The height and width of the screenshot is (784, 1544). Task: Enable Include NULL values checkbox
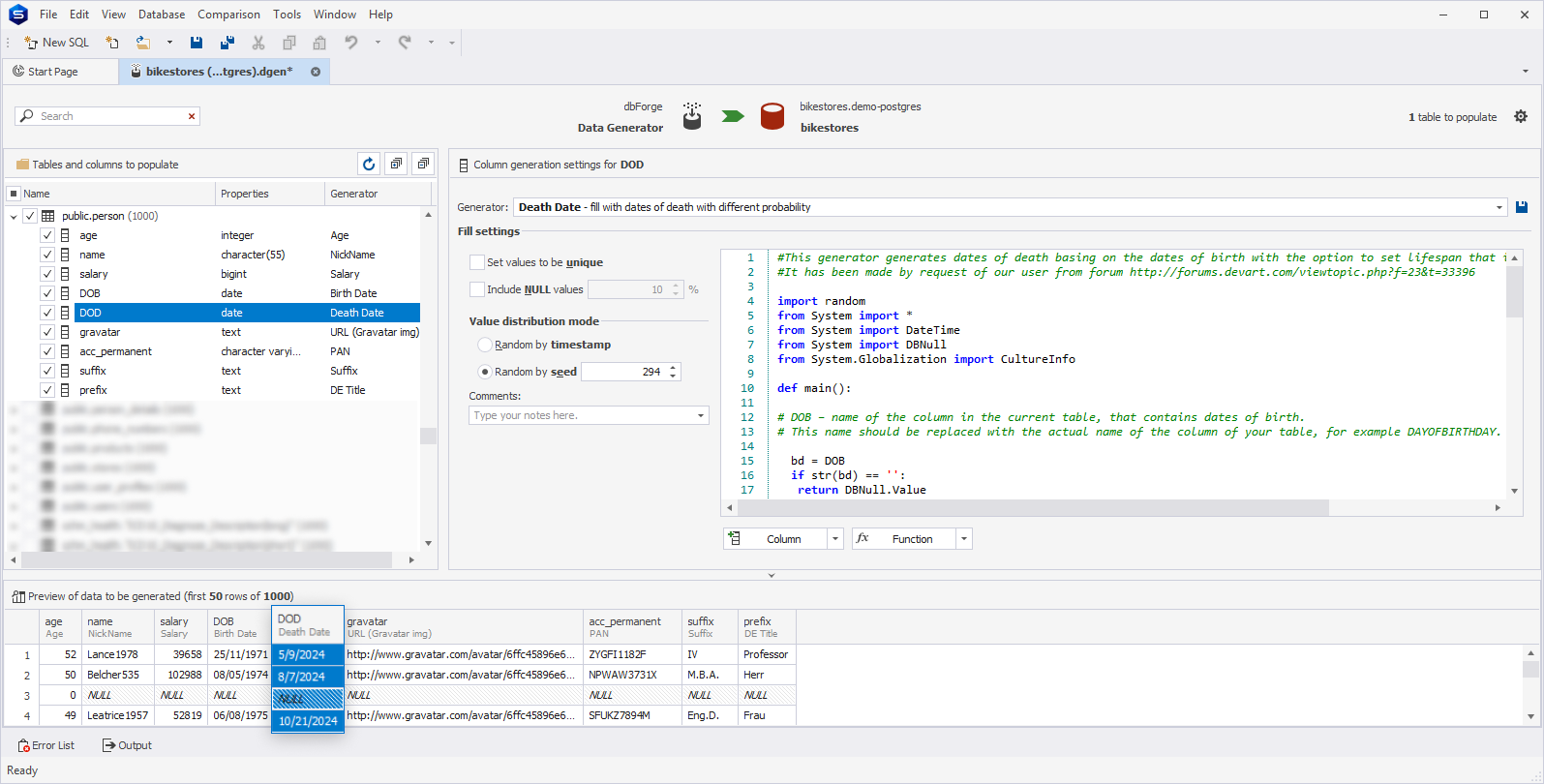pos(477,289)
